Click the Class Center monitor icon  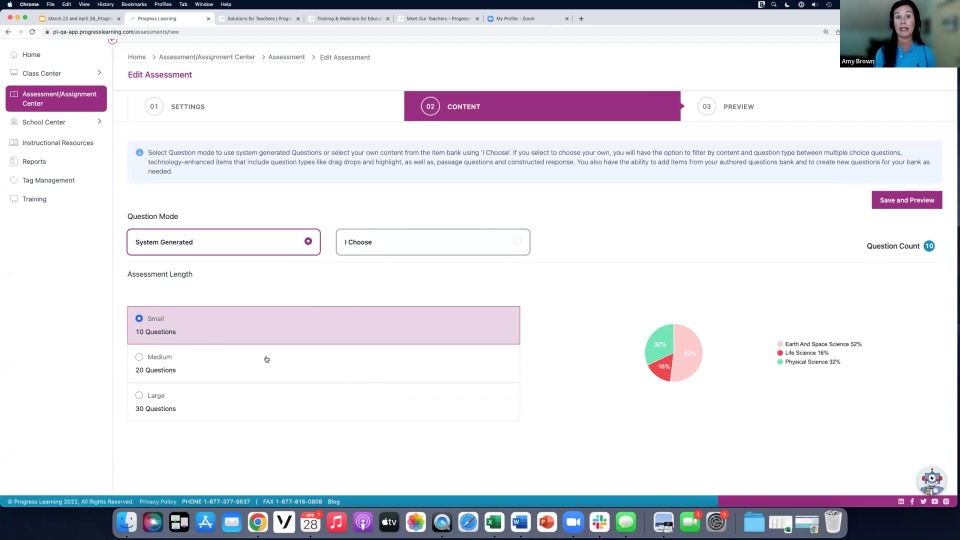pyautogui.click(x=14, y=73)
